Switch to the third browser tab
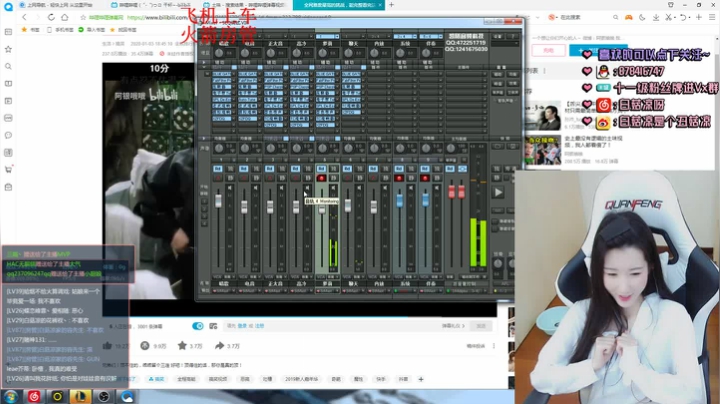The image size is (720, 404). pyautogui.click(x=247, y=5)
